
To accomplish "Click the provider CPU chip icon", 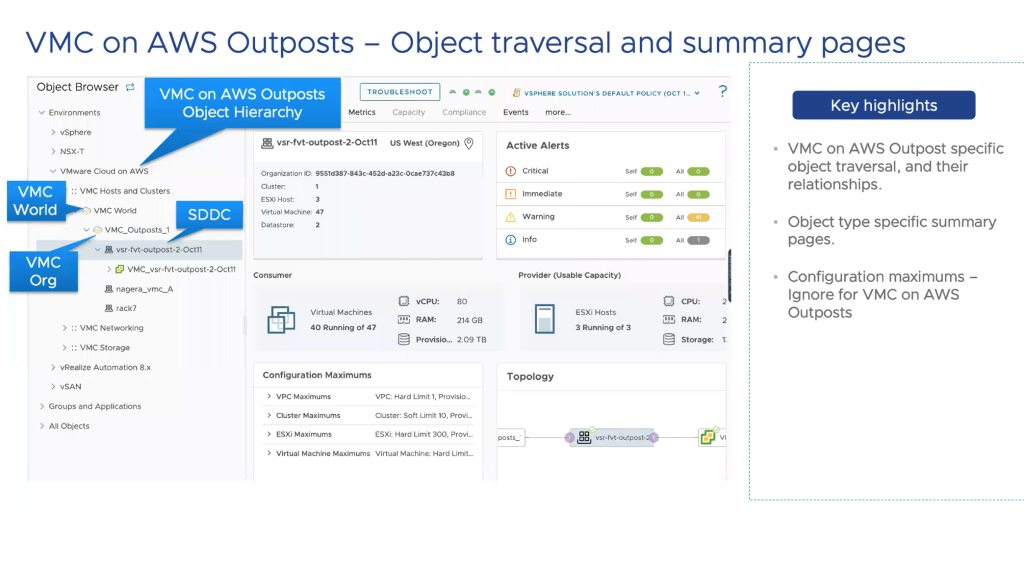I will point(669,301).
